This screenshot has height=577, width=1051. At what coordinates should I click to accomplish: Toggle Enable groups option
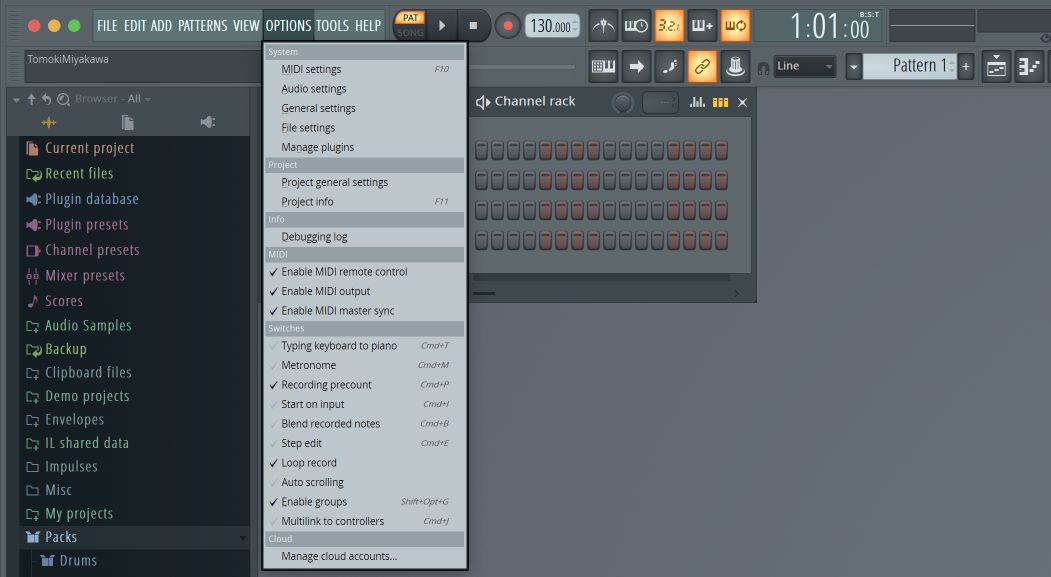(x=365, y=501)
